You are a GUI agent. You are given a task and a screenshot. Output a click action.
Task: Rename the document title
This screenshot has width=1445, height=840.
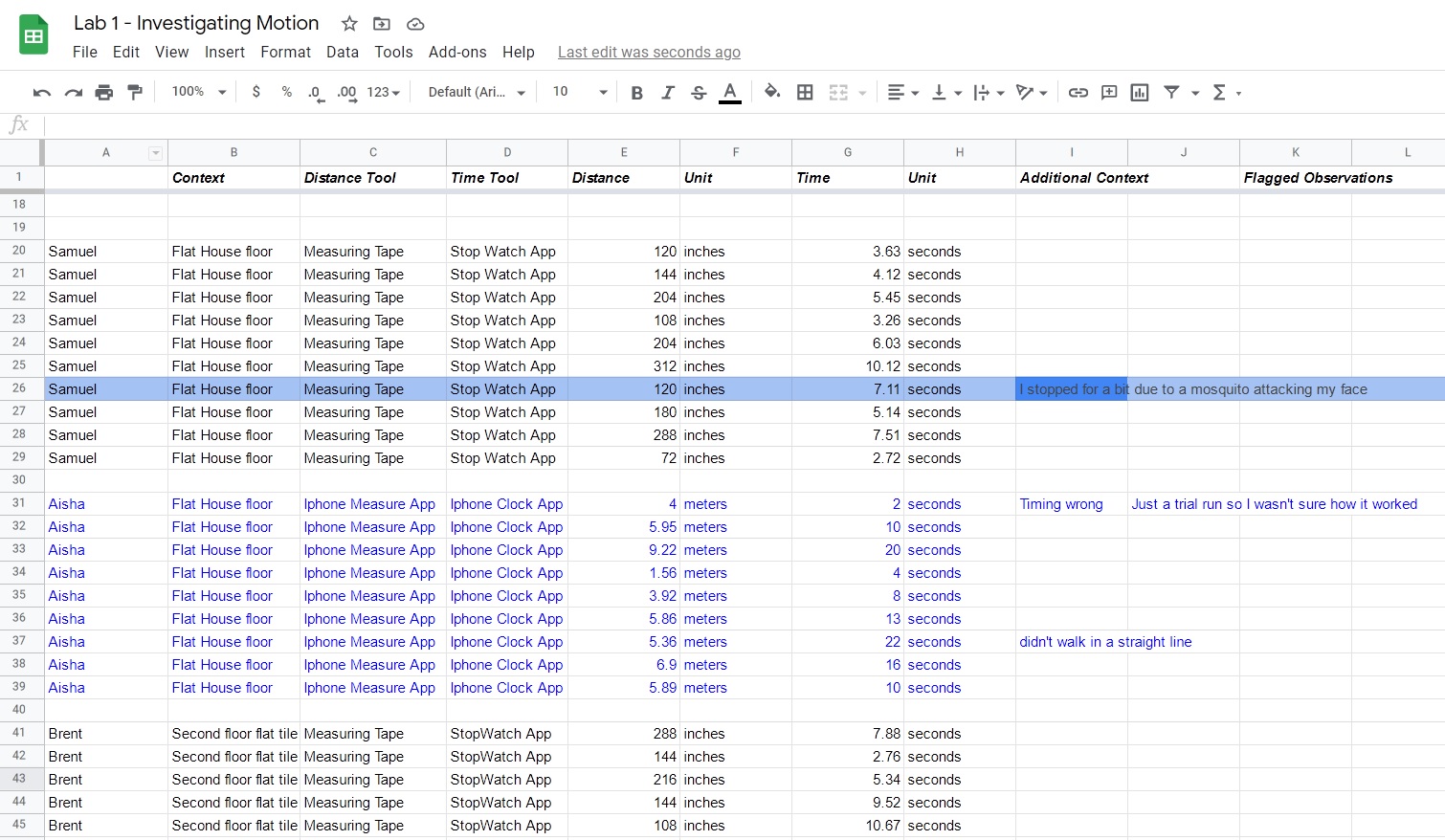196,23
